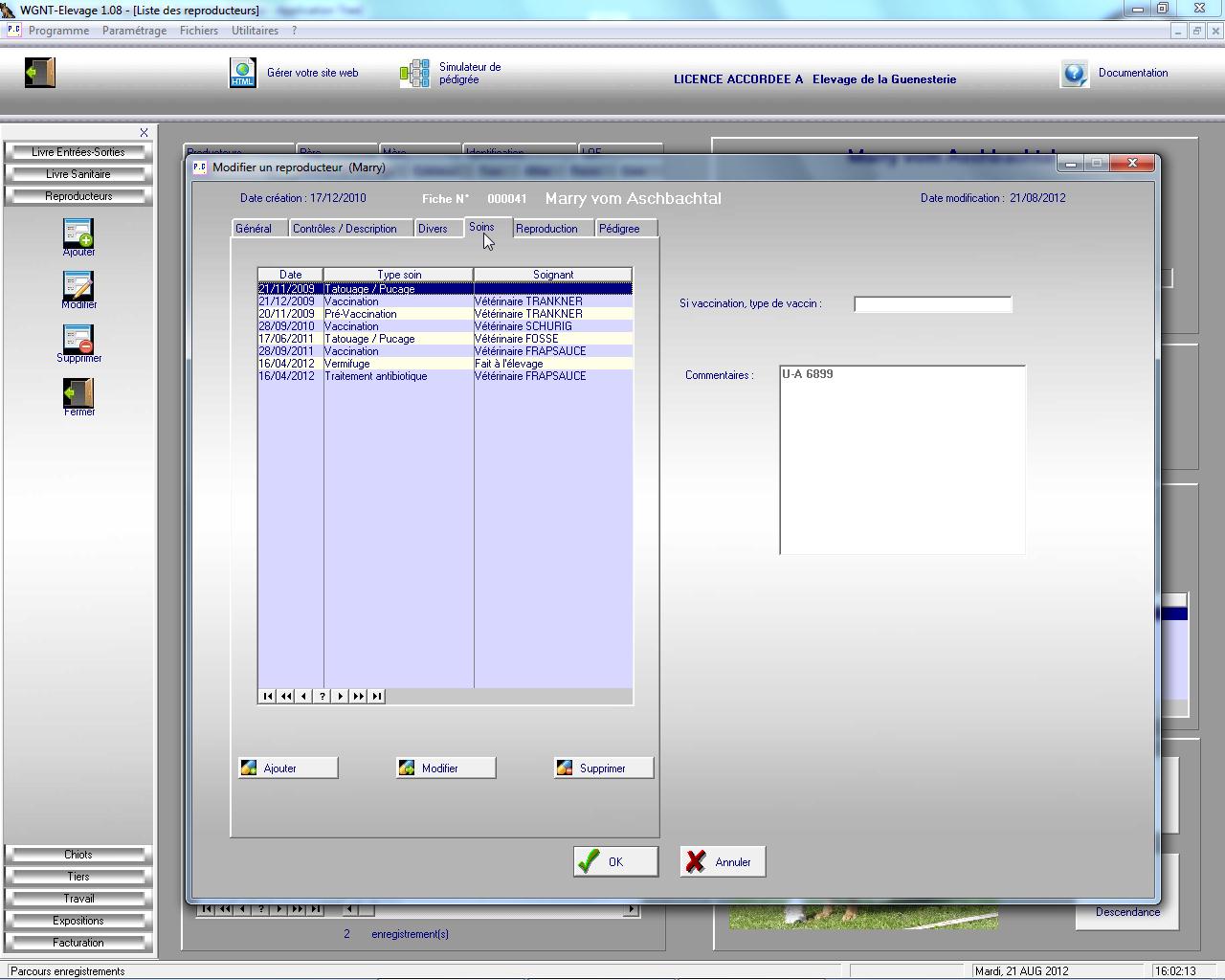Open Gérer votre site web HTML icon

[x=243, y=73]
